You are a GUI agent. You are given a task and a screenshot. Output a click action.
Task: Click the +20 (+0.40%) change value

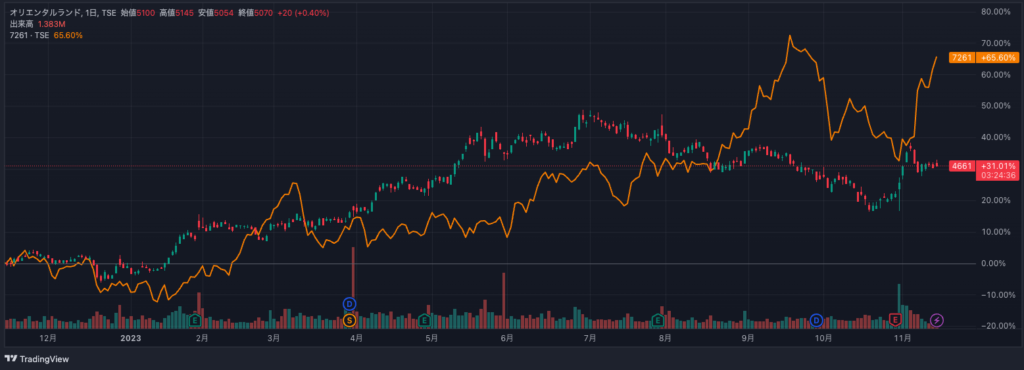tap(302, 13)
